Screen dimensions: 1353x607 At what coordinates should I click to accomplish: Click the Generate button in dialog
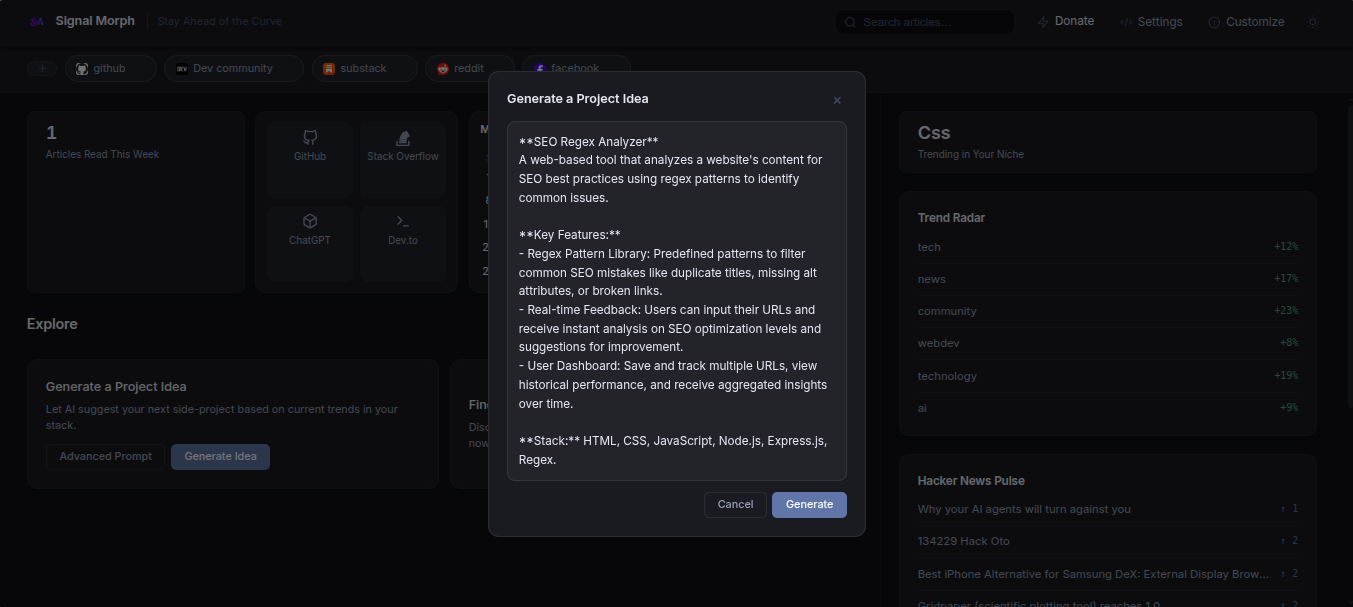(x=809, y=505)
